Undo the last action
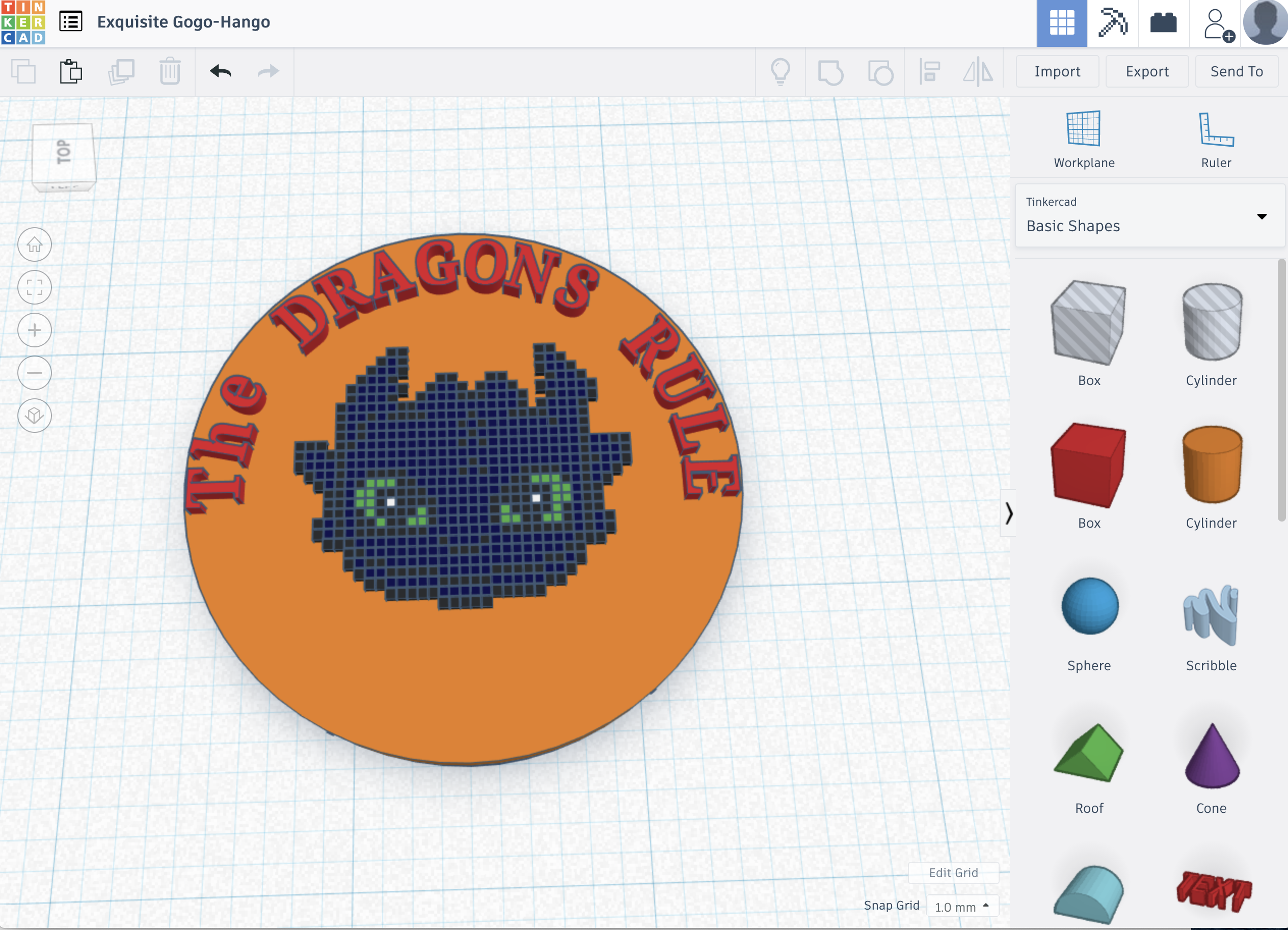 [x=220, y=71]
